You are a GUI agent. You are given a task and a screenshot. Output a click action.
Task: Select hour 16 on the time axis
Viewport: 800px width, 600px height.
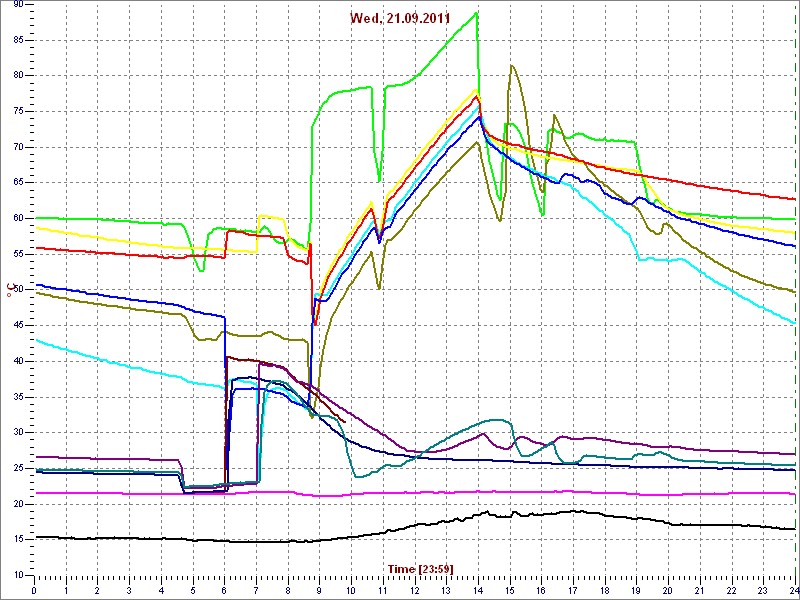[540, 590]
